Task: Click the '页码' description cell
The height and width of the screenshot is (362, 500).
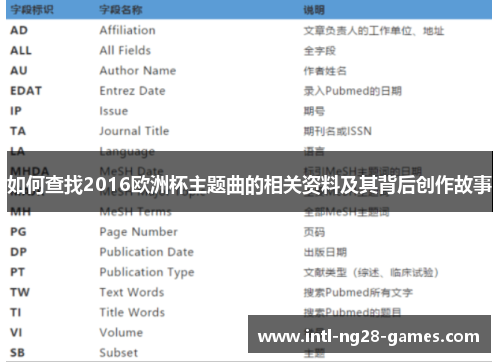Action: (314, 232)
